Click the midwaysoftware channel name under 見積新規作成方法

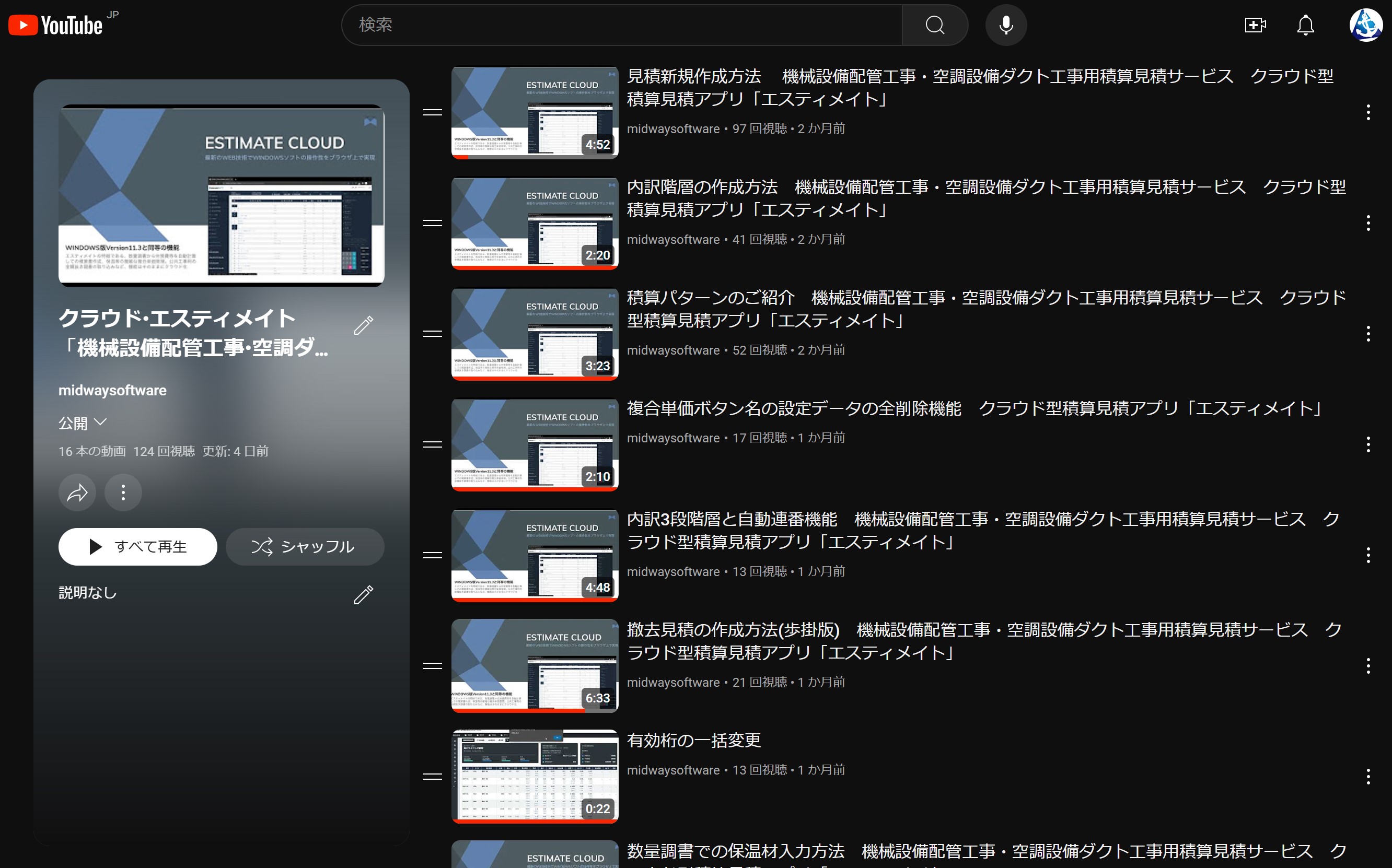click(673, 128)
